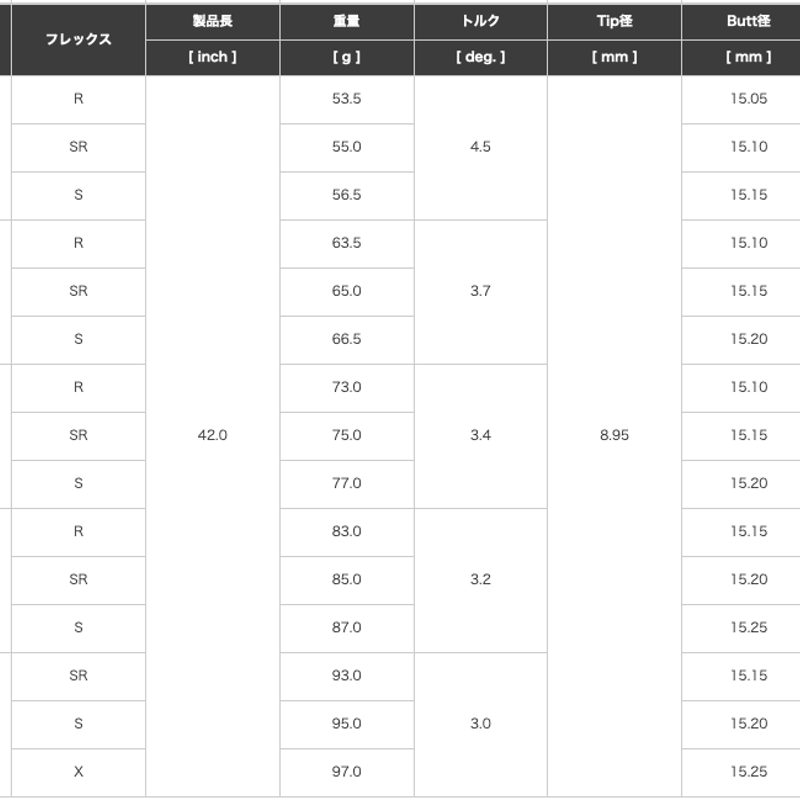Click the 97.0 weight cell
This screenshot has height=800, width=800.
(346, 772)
